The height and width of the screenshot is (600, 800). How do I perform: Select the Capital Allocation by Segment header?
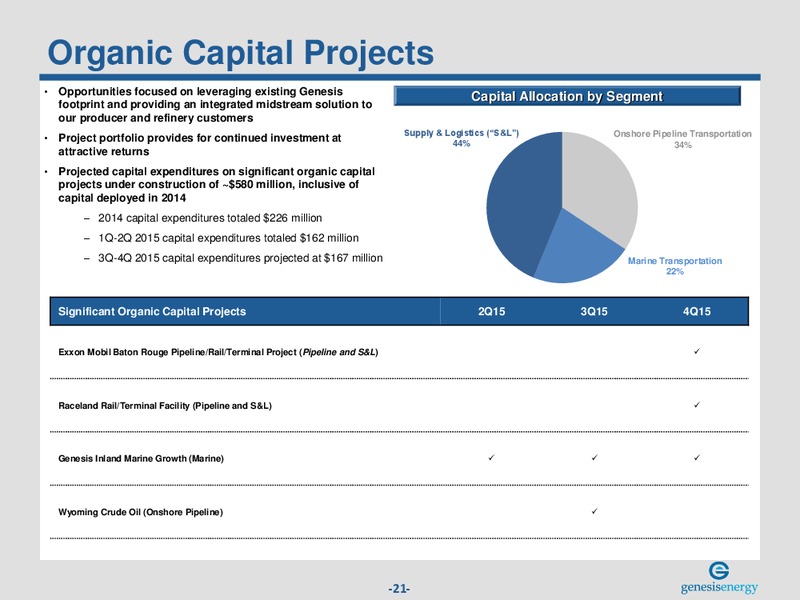567,96
